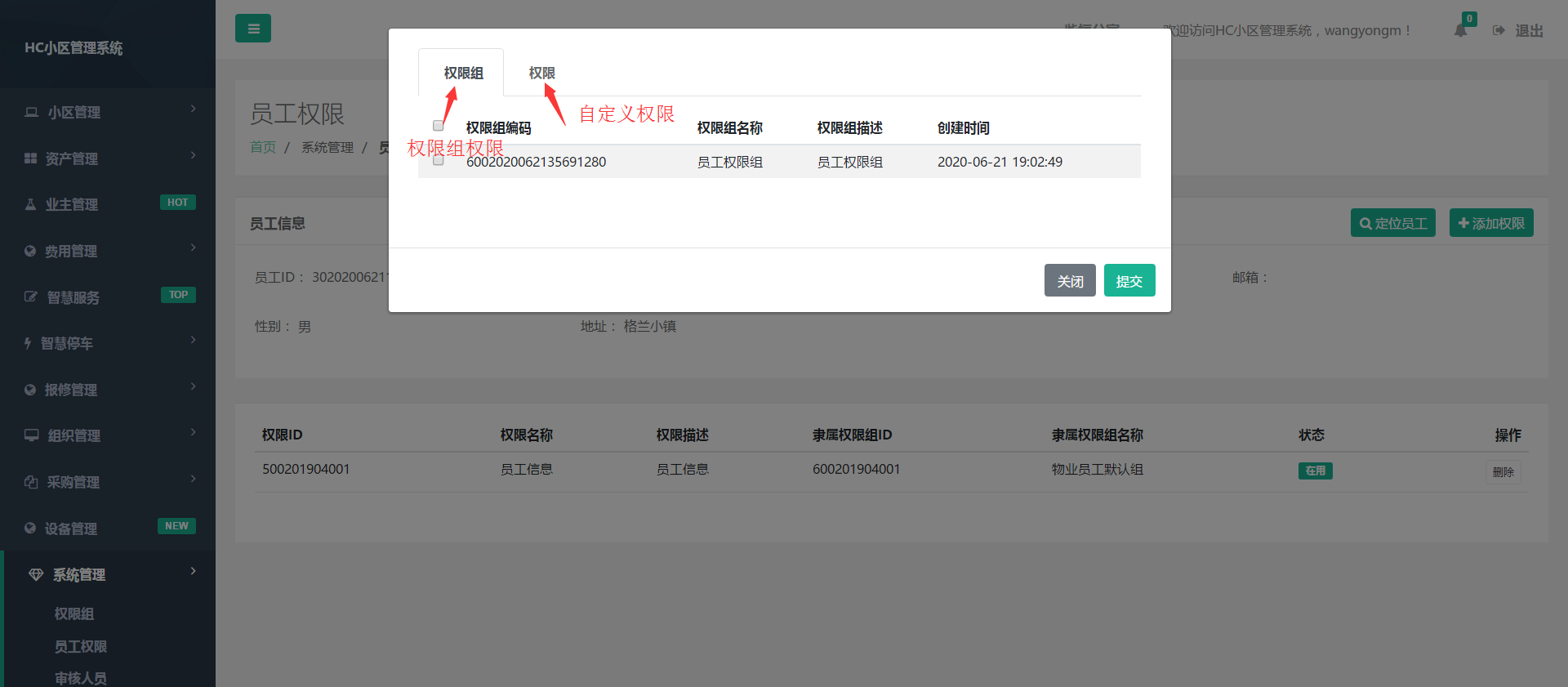Viewport: 1568px width, 687px height.
Task: Click the 智慧停车 lightning icon
Action: coord(28,343)
